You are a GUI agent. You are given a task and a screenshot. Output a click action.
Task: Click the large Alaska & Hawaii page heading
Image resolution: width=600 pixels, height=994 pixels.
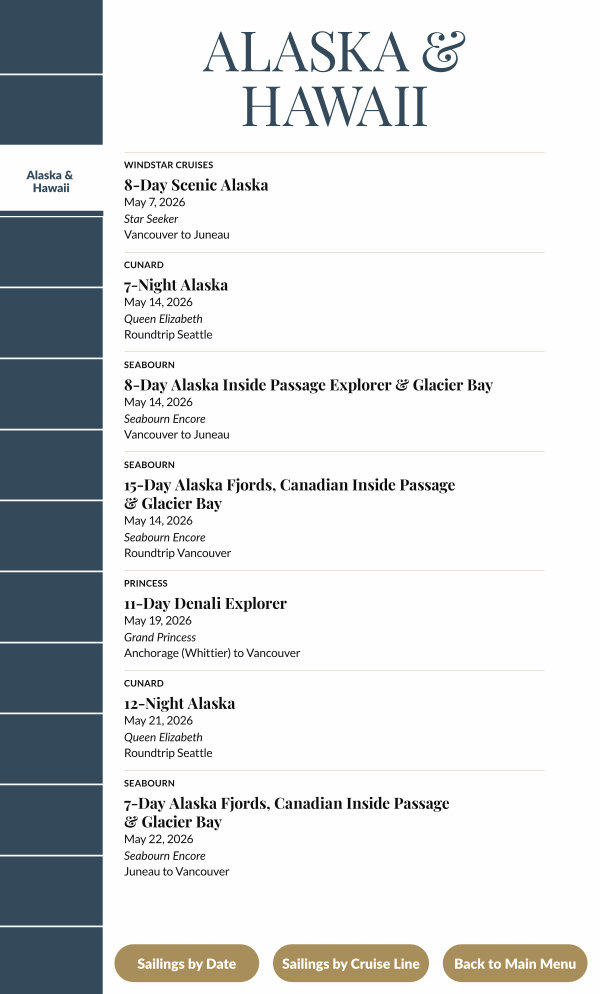334,78
